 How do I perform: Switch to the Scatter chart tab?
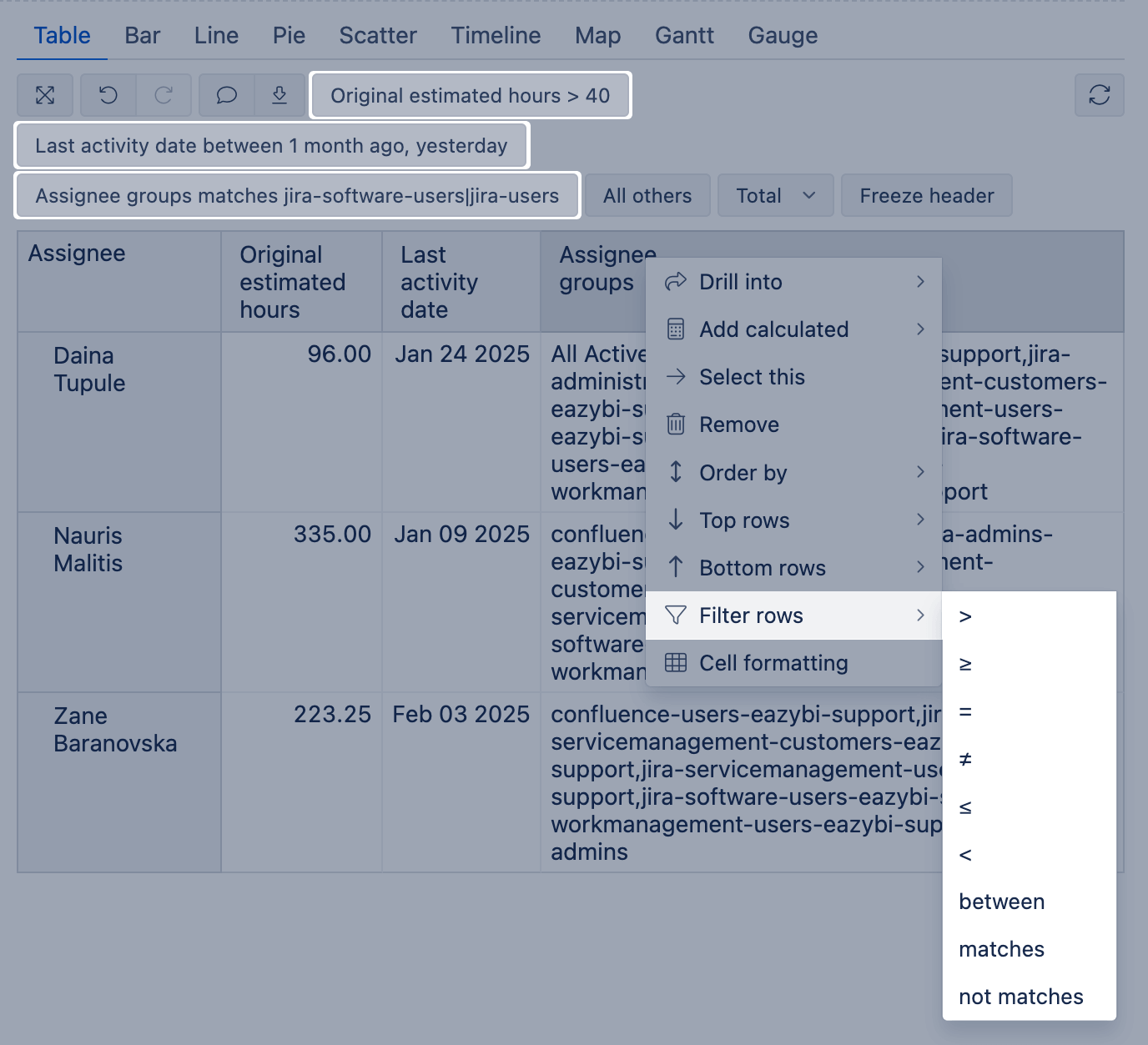pos(377,35)
